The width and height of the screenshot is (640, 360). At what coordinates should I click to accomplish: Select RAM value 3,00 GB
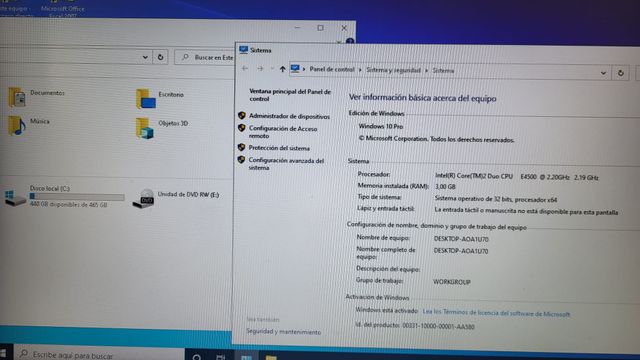pos(445,187)
